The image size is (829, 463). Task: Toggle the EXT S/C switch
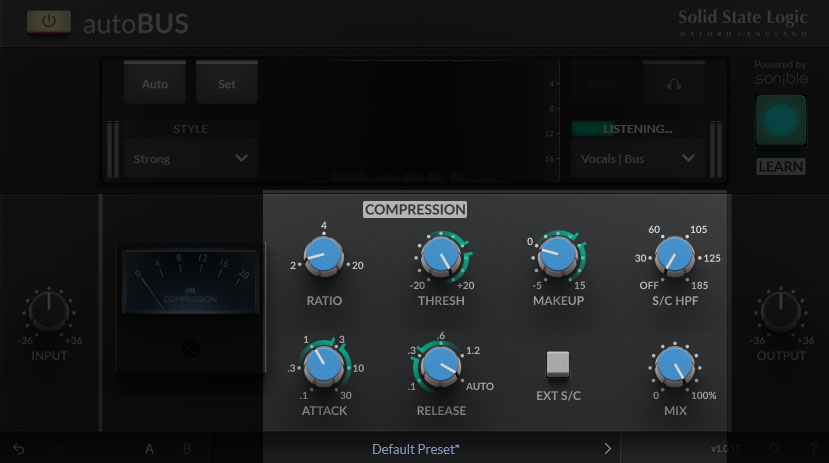click(x=557, y=364)
